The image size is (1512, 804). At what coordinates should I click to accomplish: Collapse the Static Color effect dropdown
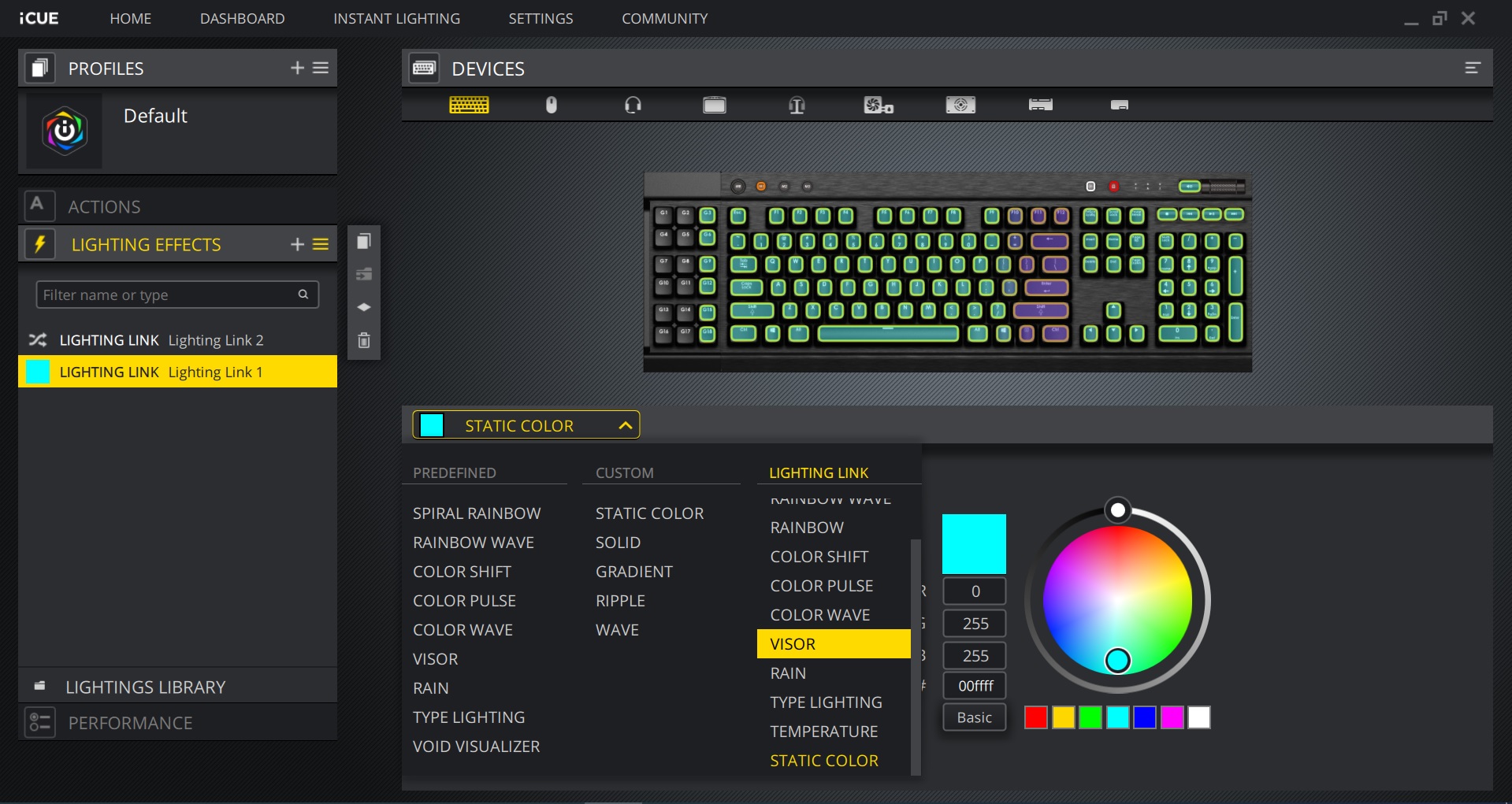[x=625, y=425]
